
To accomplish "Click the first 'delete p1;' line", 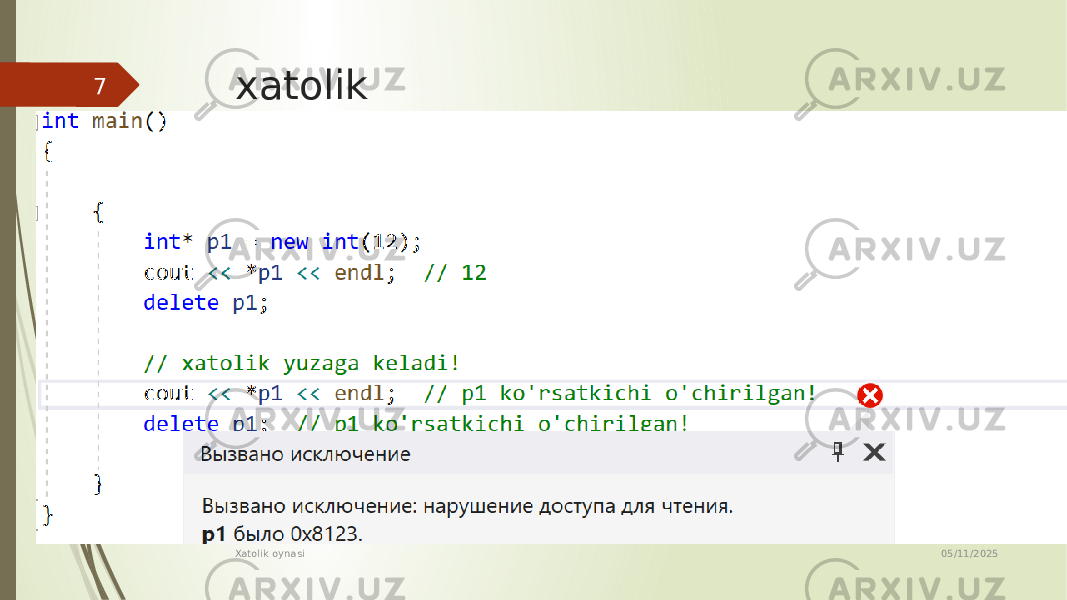I will point(206,303).
